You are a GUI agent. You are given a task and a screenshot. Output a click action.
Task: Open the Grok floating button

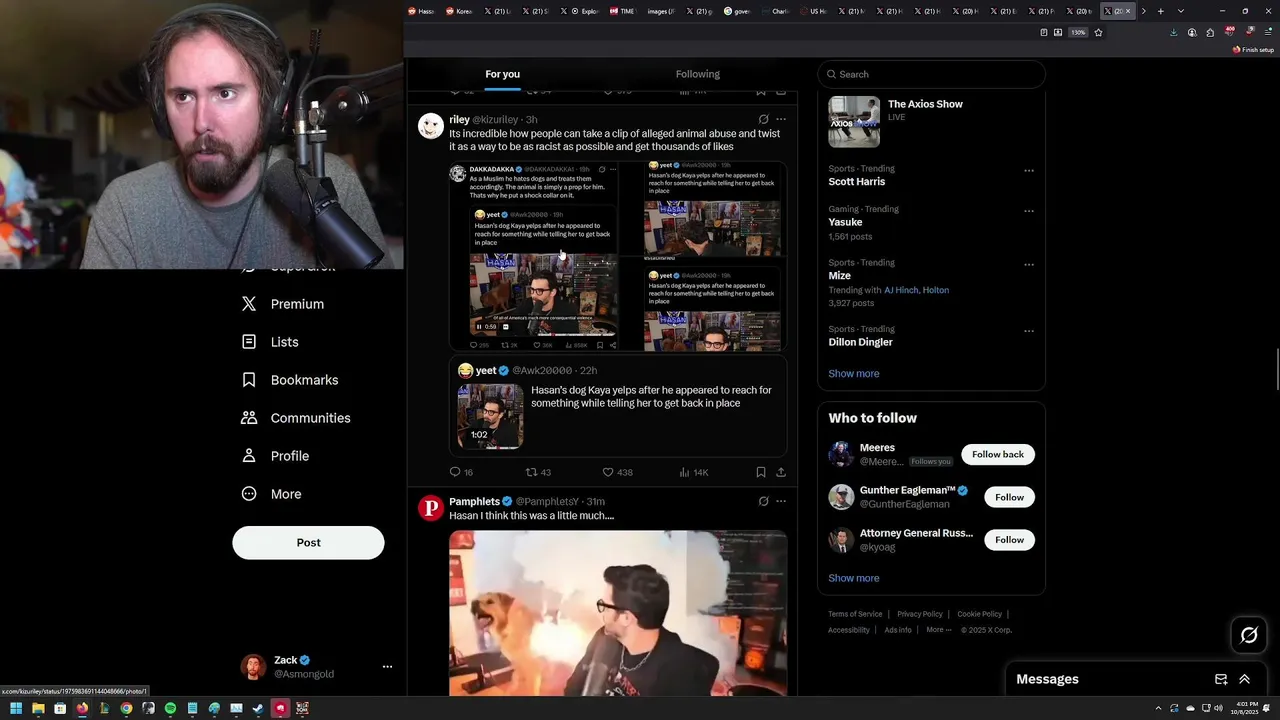tap(1249, 635)
